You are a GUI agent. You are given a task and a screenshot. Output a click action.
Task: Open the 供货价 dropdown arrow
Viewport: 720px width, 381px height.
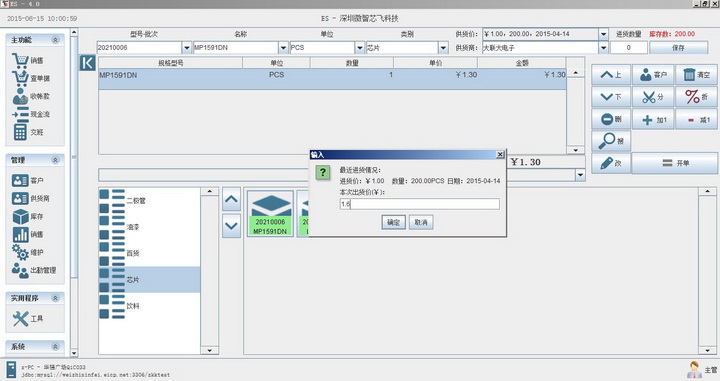pyautogui.click(x=603, y=34)
